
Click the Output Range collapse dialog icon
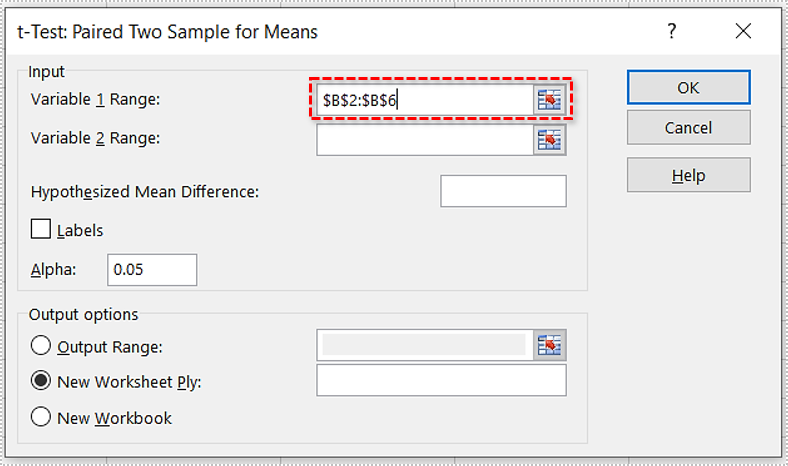click(550, 345)
